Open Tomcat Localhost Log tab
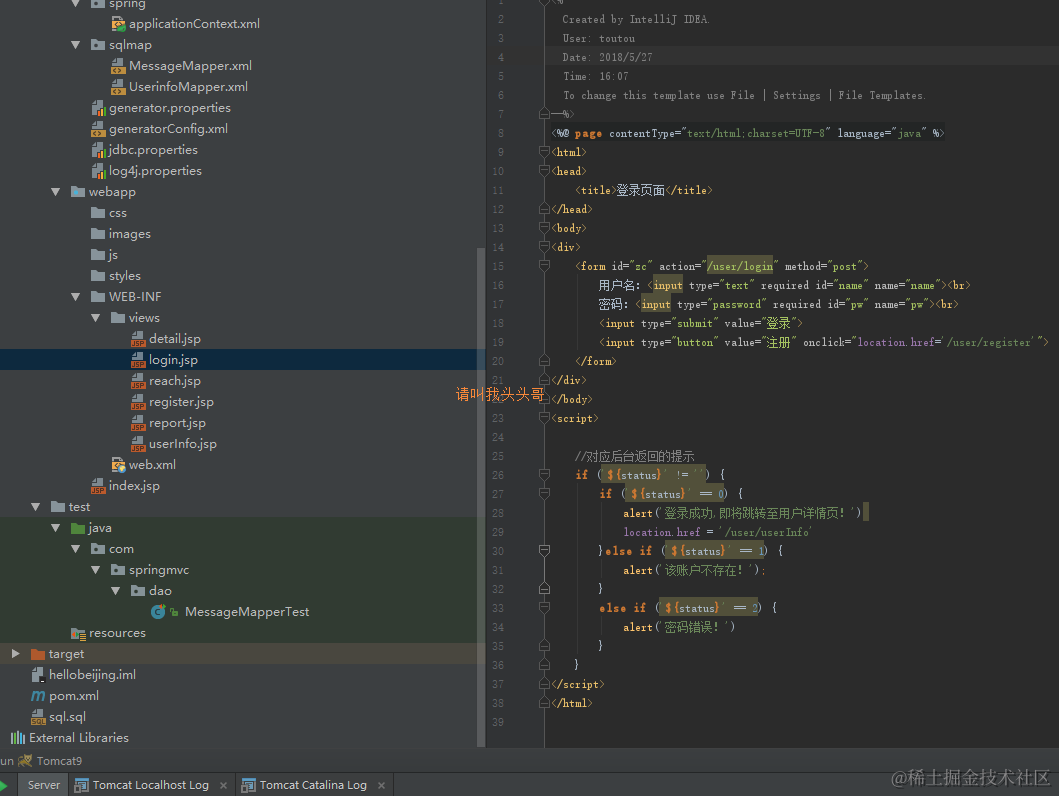Image resolution: width=1059 pixels, height=796 pixels. [x=151, y=785]
